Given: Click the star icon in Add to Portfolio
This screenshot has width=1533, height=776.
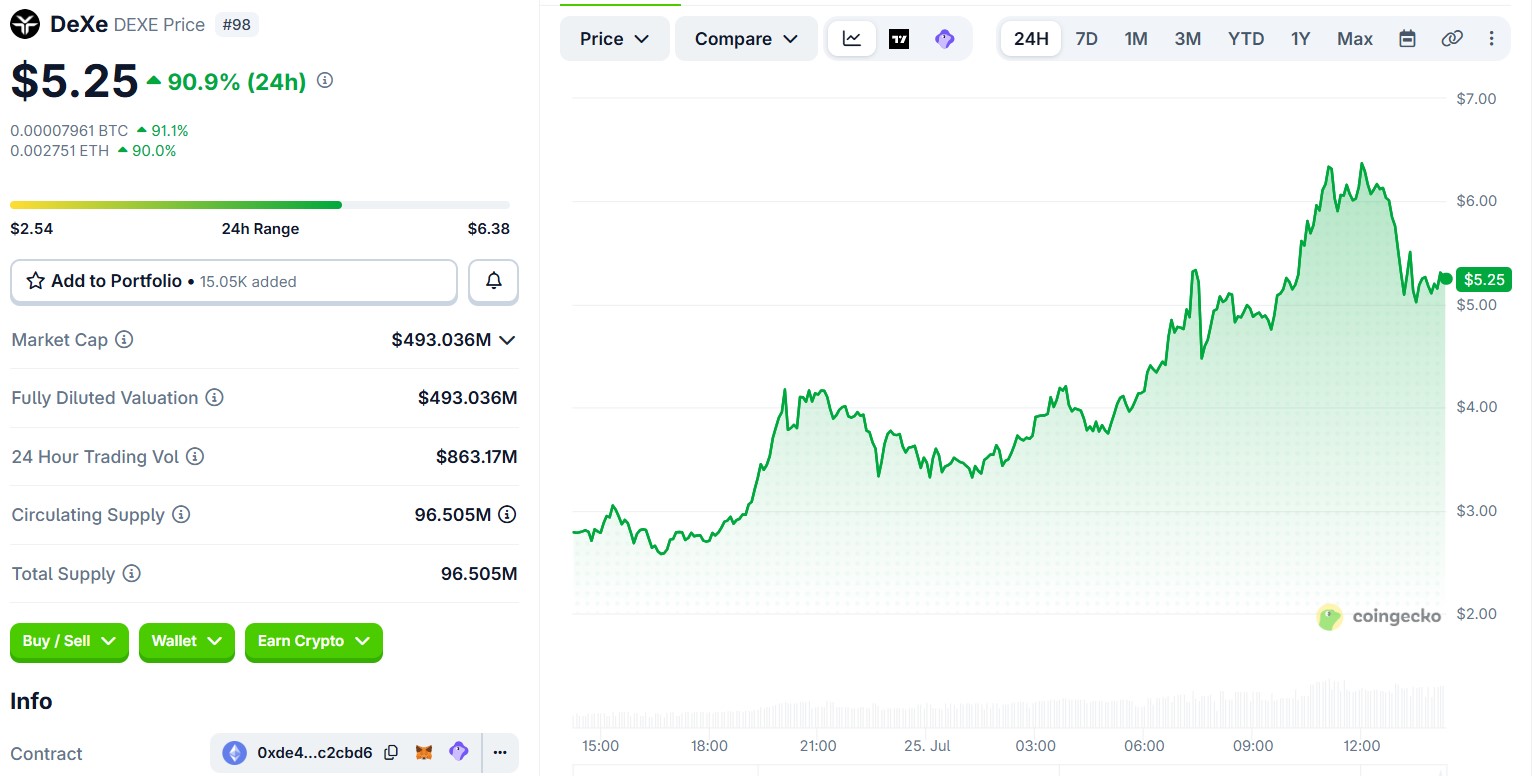Looking at the screenshot, I should pyautogui.click(x=35, y=281).
